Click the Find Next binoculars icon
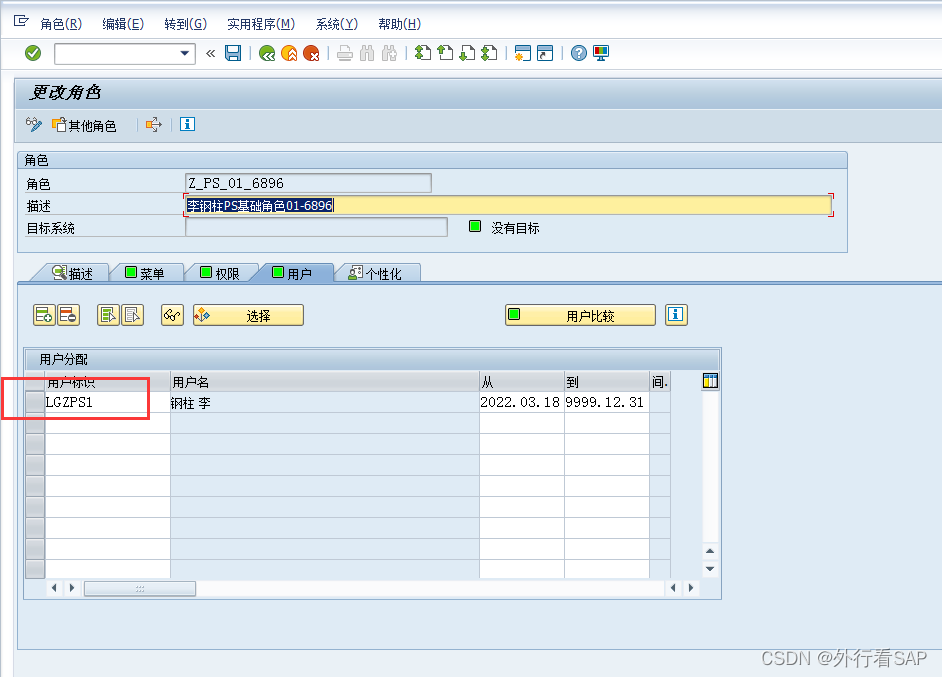Screen dimensions: 942x677 click(389, 53)
